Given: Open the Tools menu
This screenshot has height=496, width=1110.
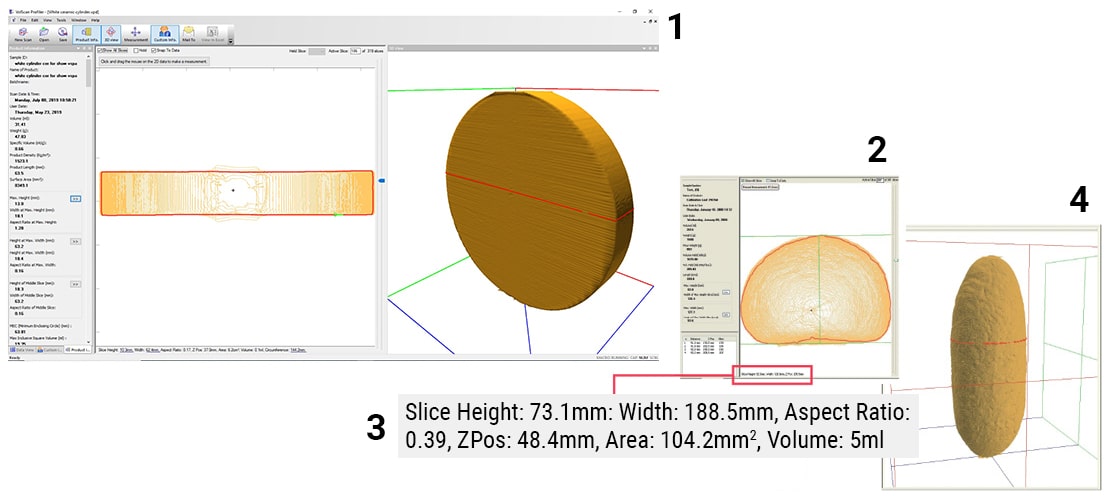Looking at the screenshot, I should click(60, 19).
